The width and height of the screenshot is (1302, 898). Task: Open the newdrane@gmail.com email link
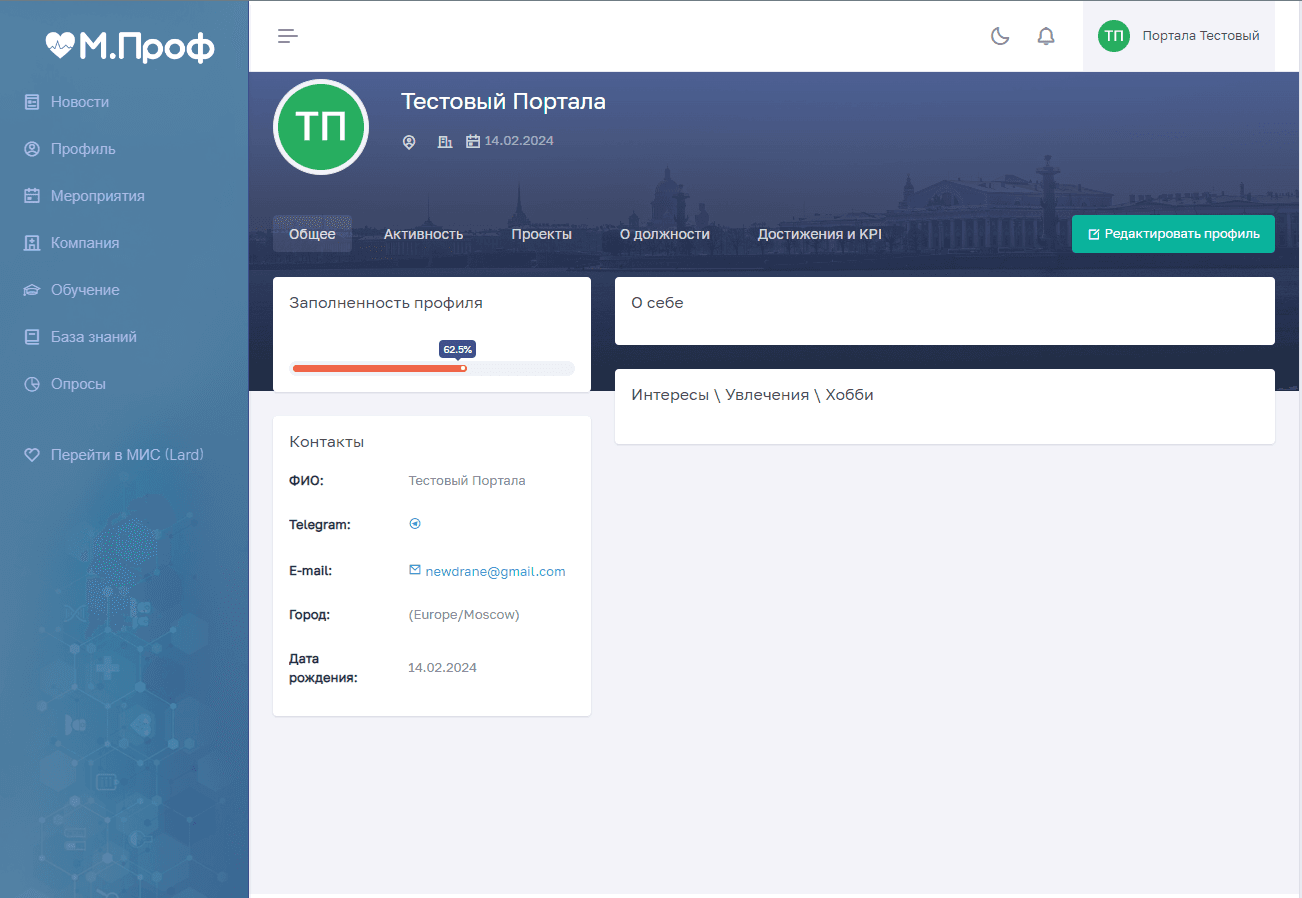[495, 572]
